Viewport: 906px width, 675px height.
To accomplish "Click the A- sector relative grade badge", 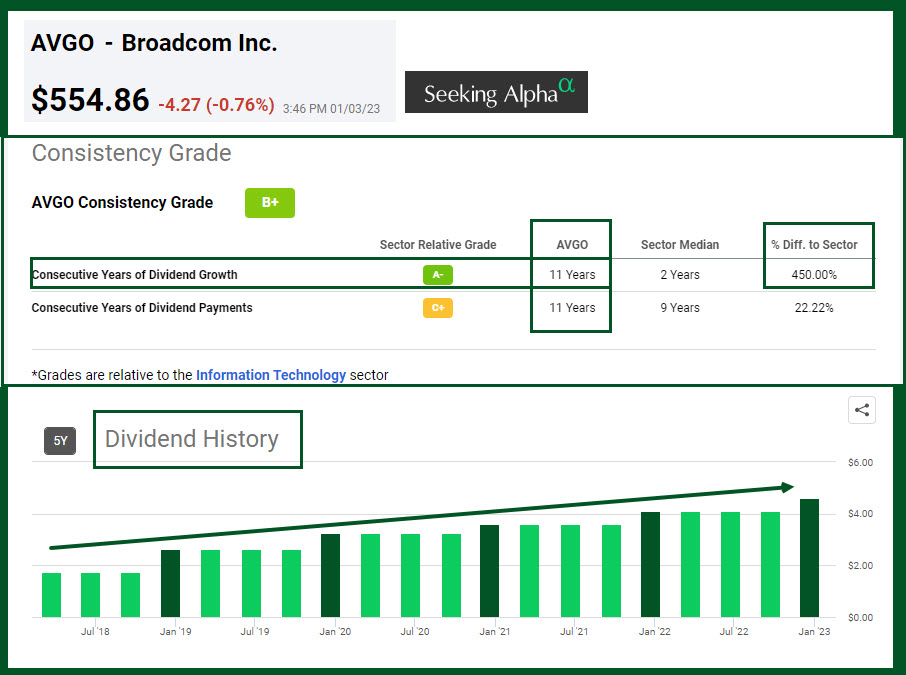I will (x=437, y=274).
